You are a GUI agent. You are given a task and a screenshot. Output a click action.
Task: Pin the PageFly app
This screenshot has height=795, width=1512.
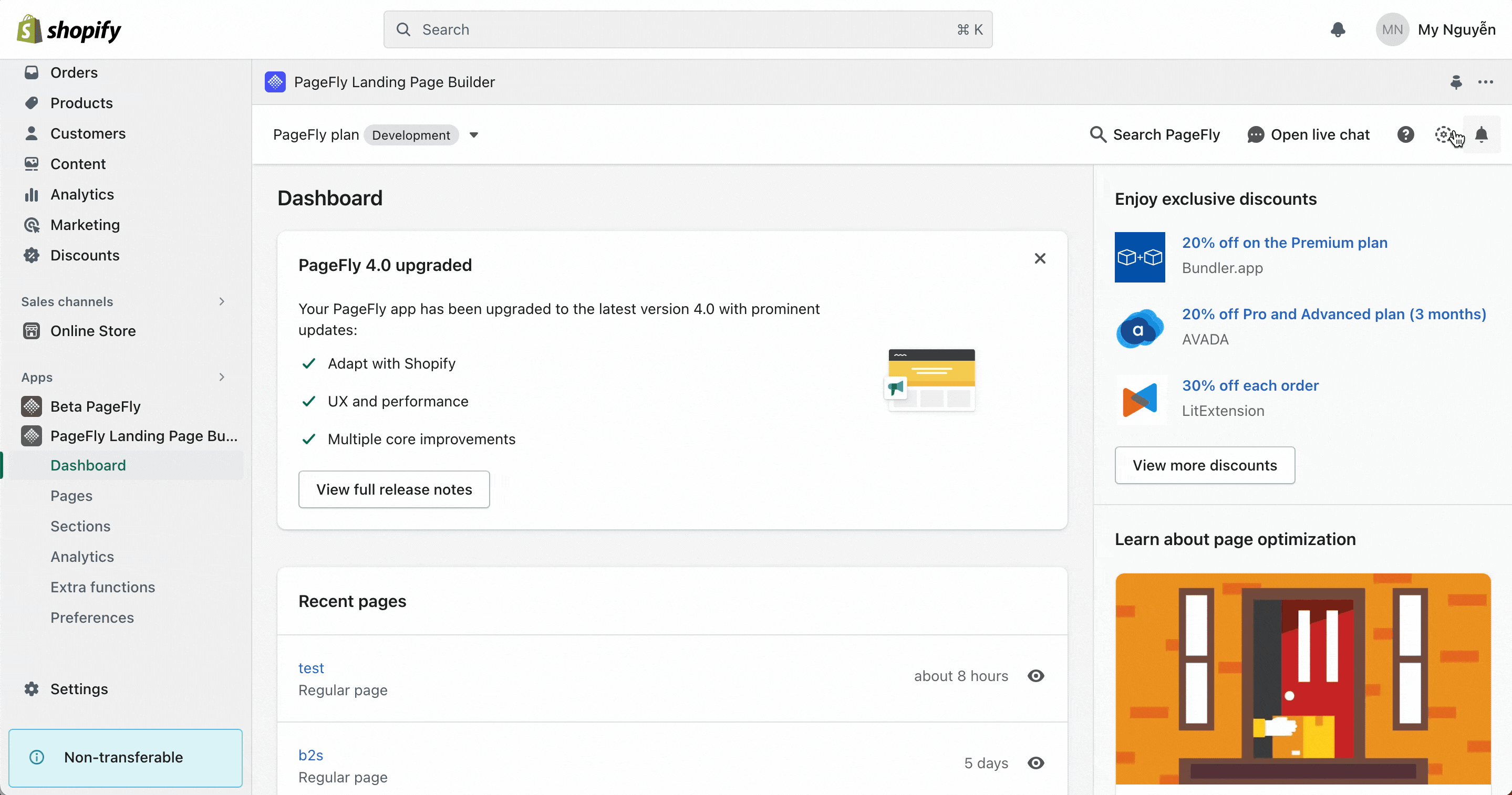pos(1456,82)
